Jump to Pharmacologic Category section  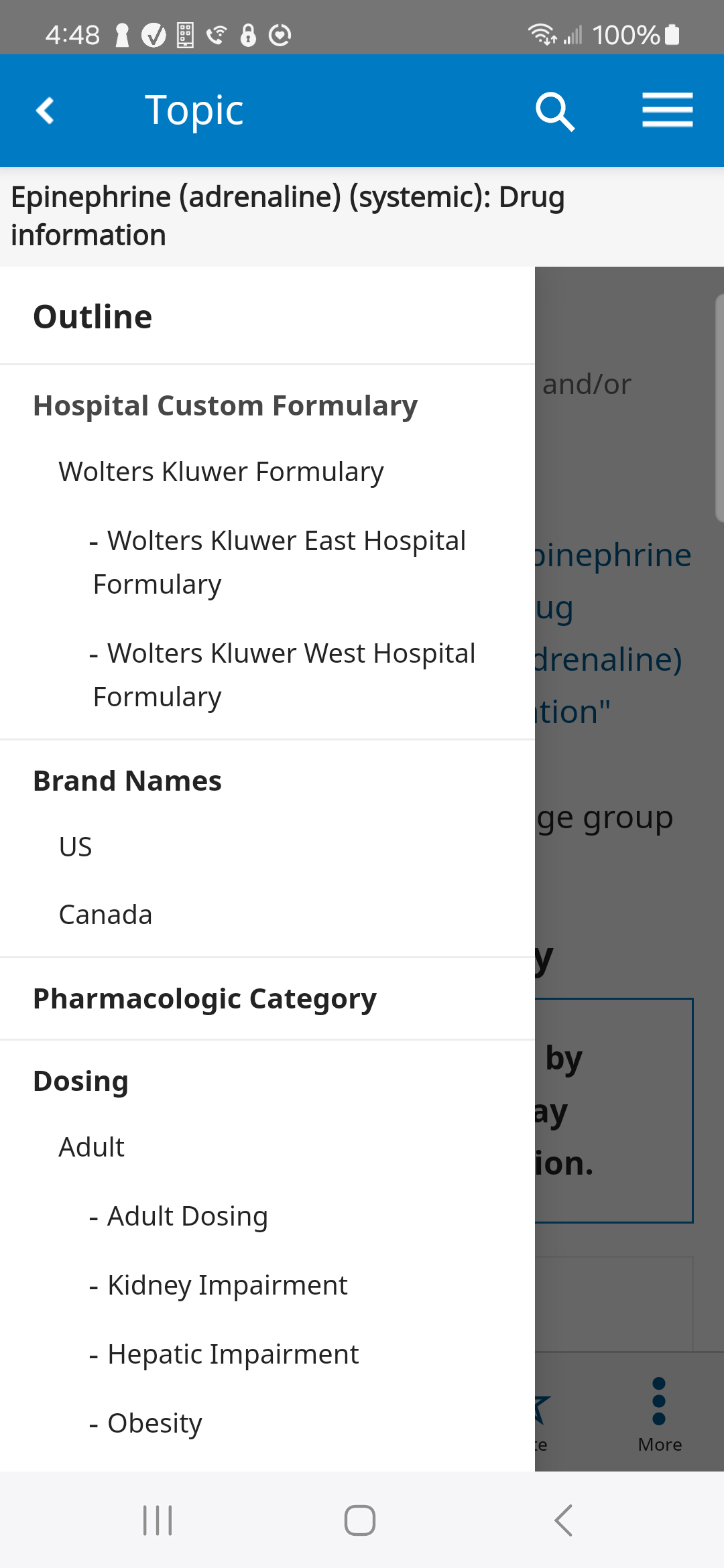pyautogui.click(x=204, y=999)
